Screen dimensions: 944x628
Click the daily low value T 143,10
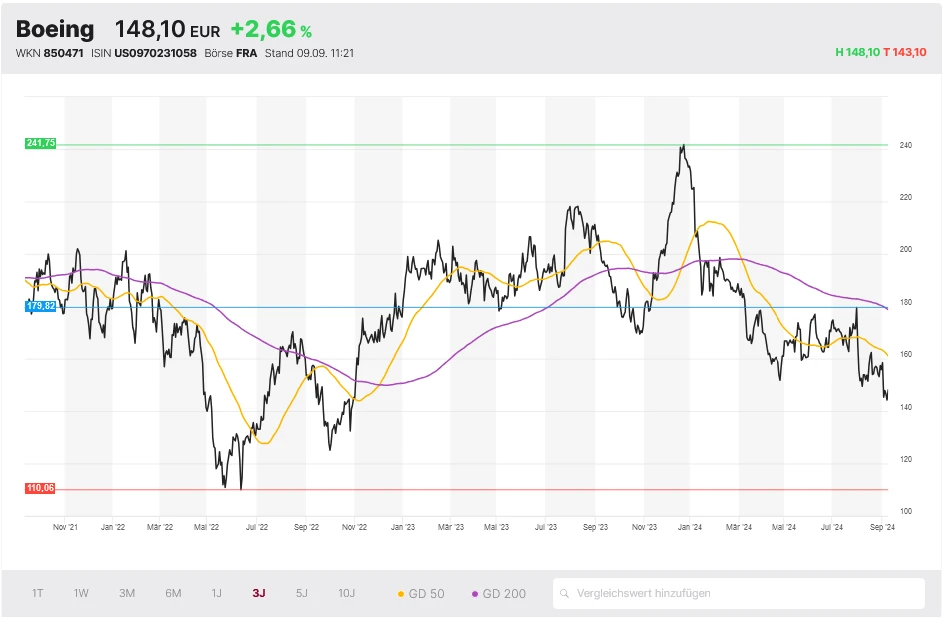pos(905,52)
